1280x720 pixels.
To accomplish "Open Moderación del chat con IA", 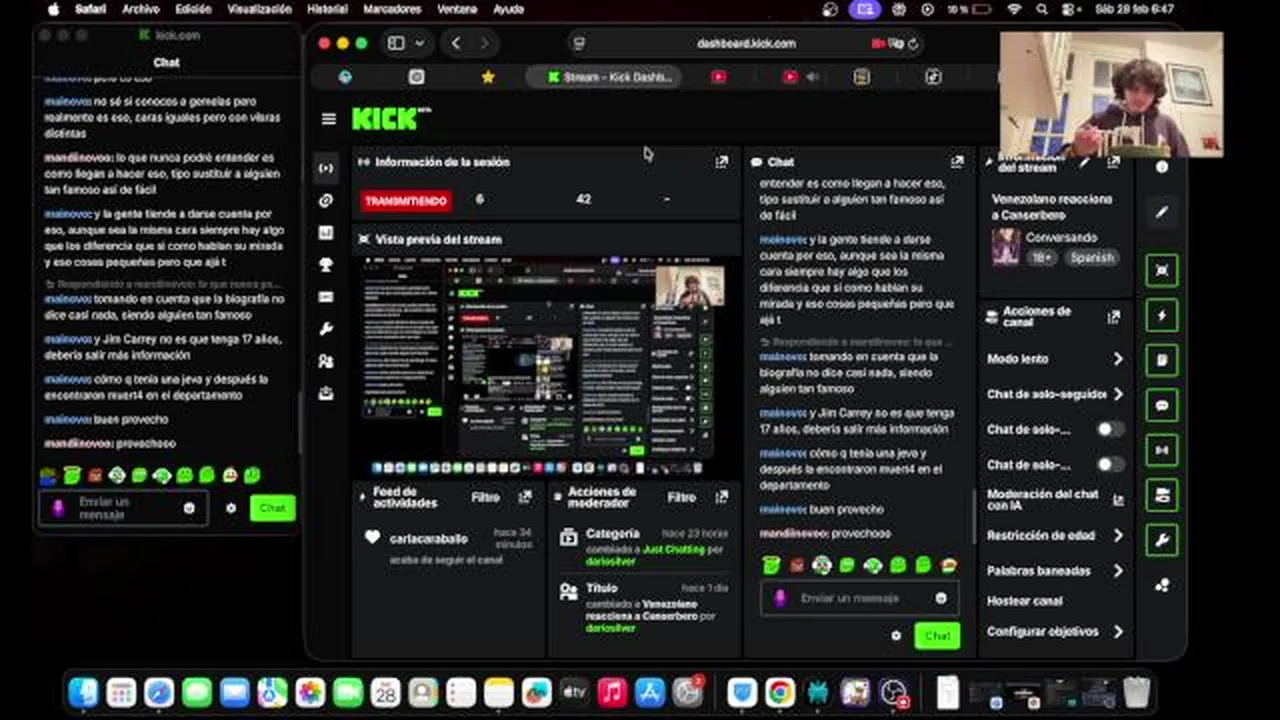I will coord(1055,499).
